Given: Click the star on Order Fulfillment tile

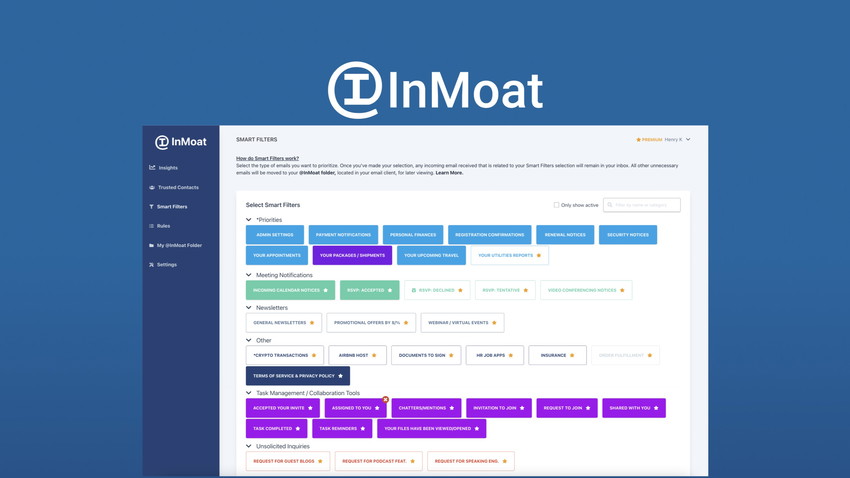Looking at the screenshot, I should pos(650,356).
